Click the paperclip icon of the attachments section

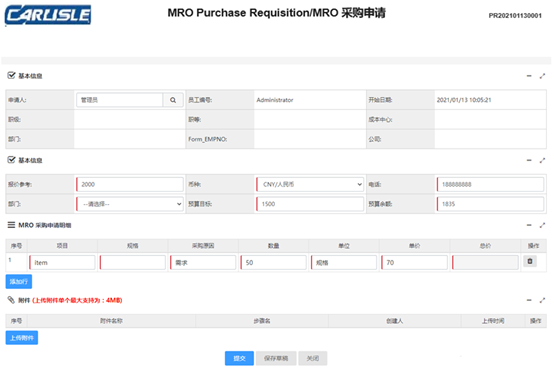pos(11,300)
